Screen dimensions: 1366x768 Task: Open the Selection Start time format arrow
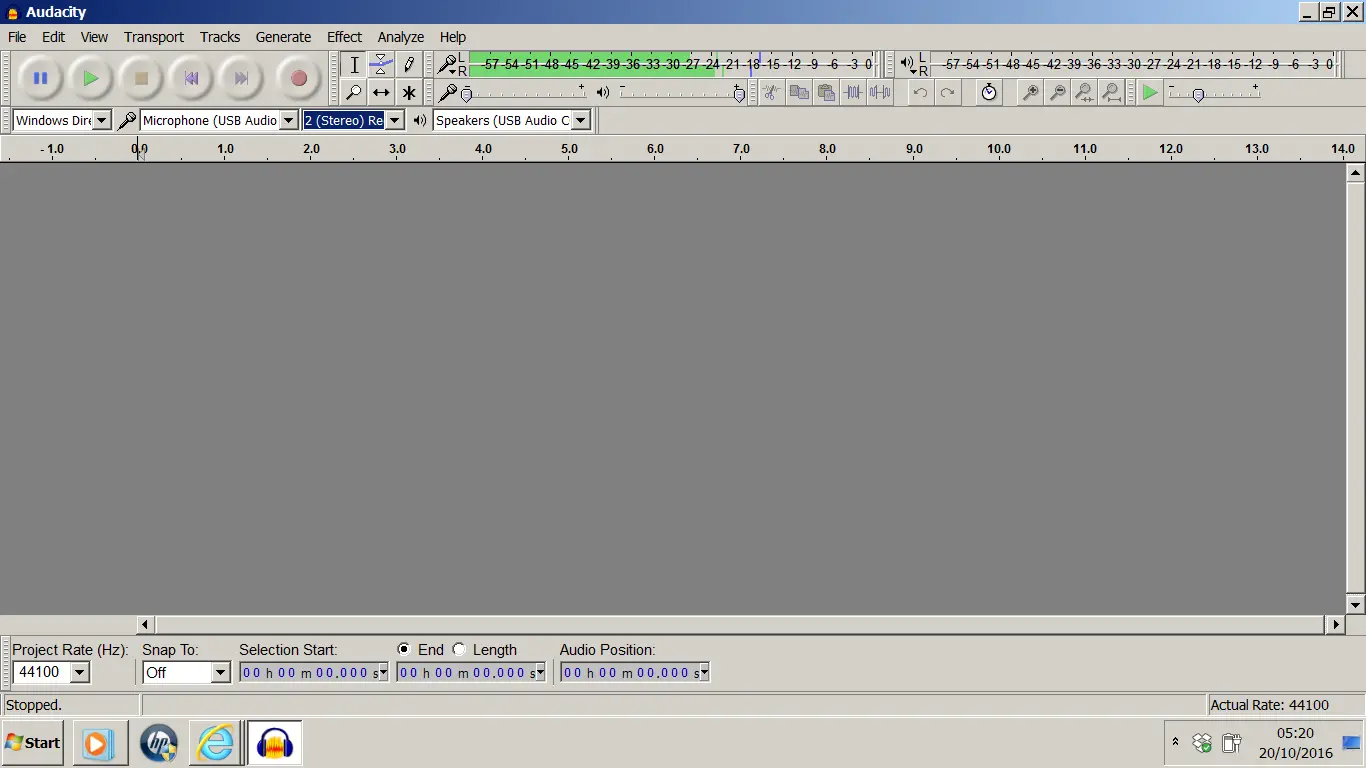[383, 673]
